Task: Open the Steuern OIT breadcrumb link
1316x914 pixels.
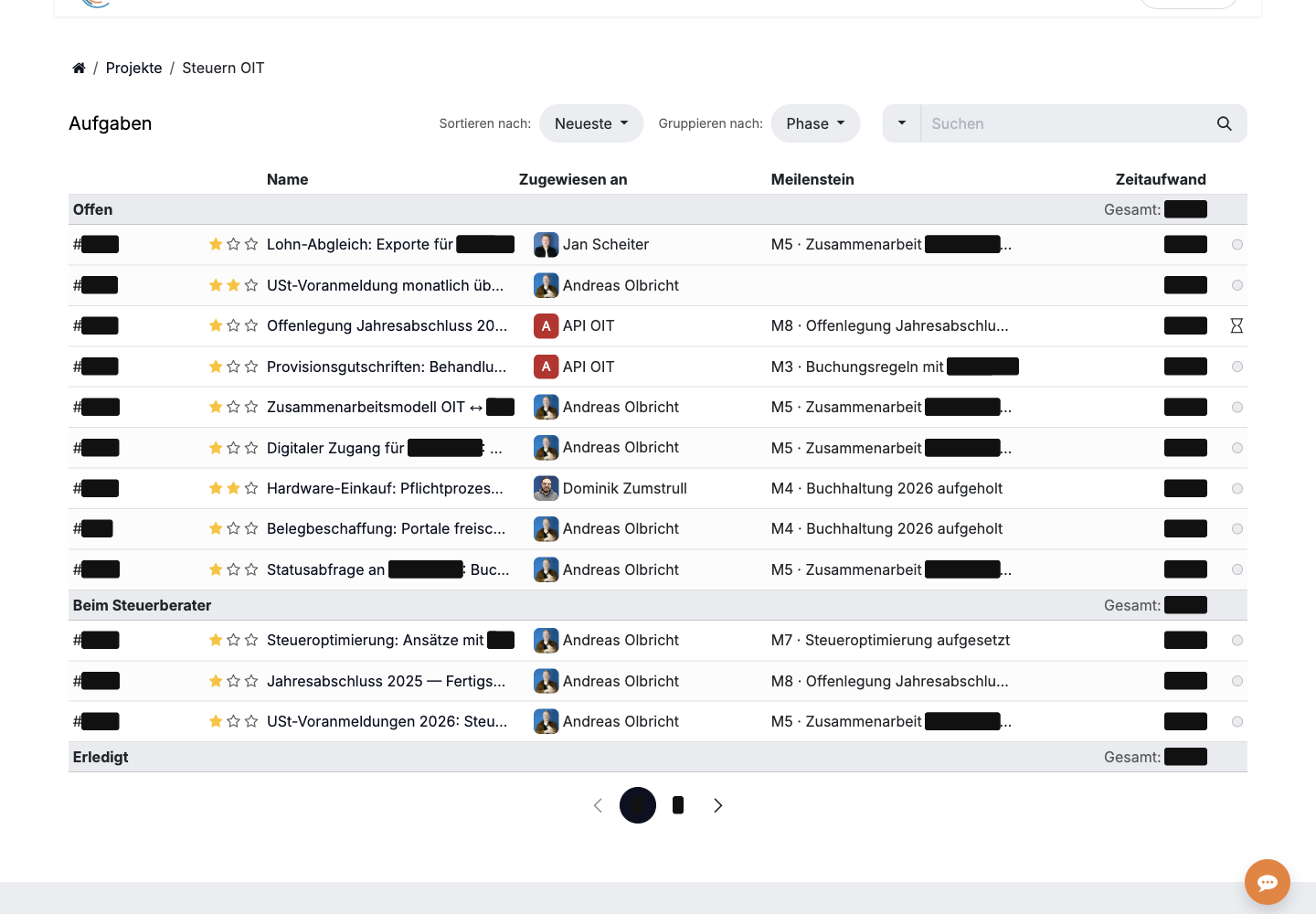Action: pyautogui.click(x=223, y=68)
